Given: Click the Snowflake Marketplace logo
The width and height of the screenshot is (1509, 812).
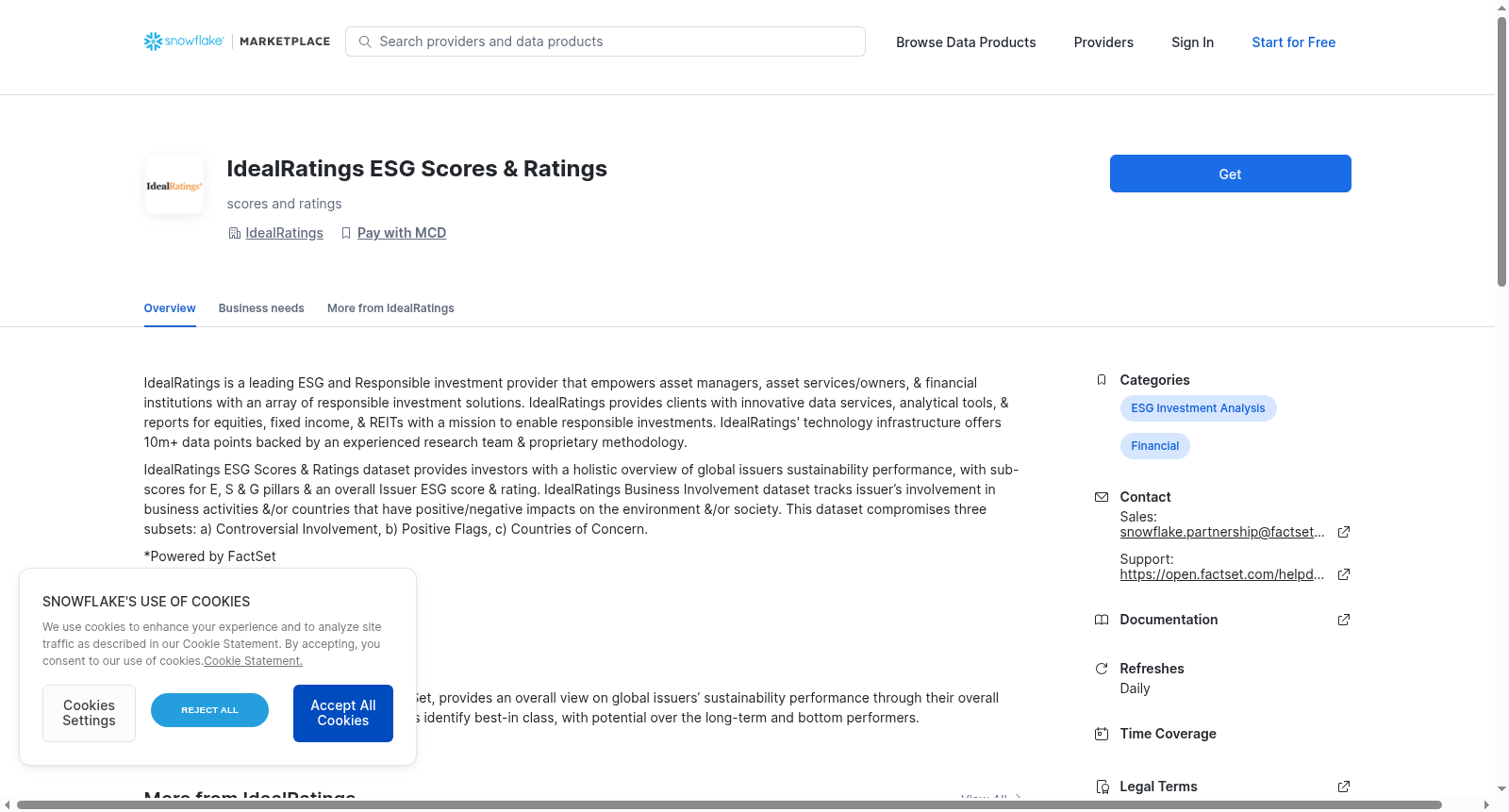Looking at the screenshot, I should point(237,41).
